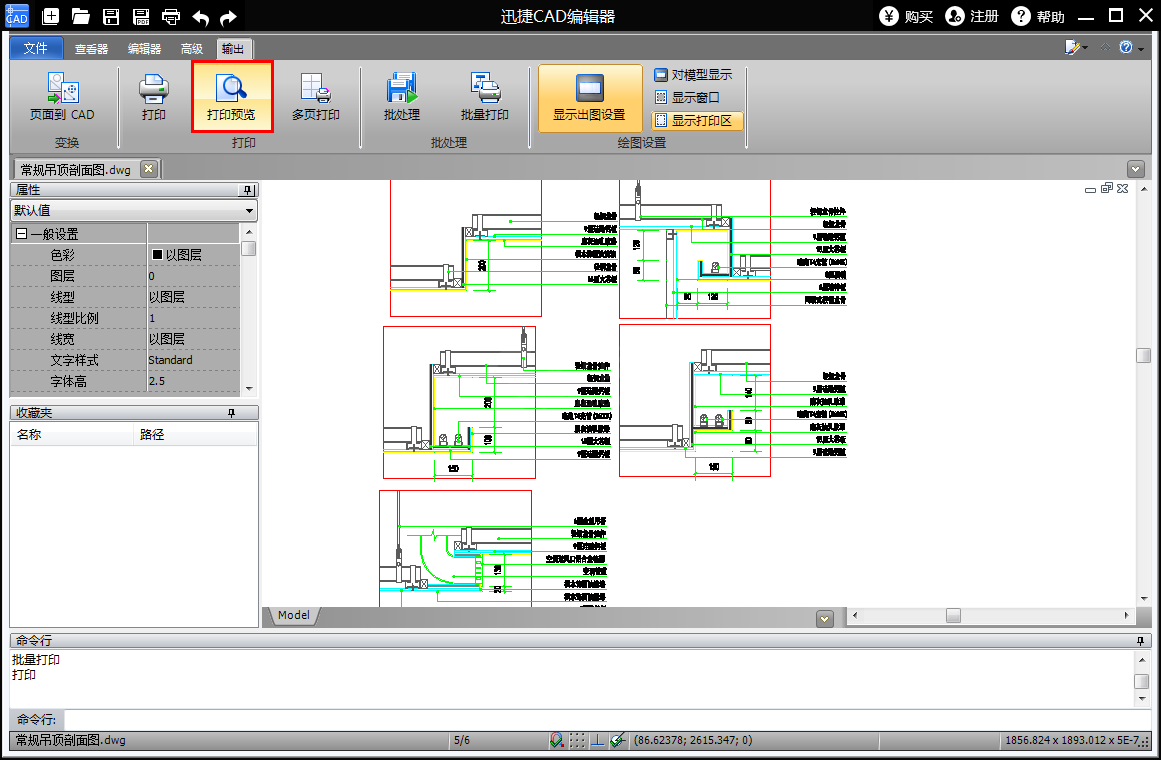Select the Model layout tab

pos(293,615)
